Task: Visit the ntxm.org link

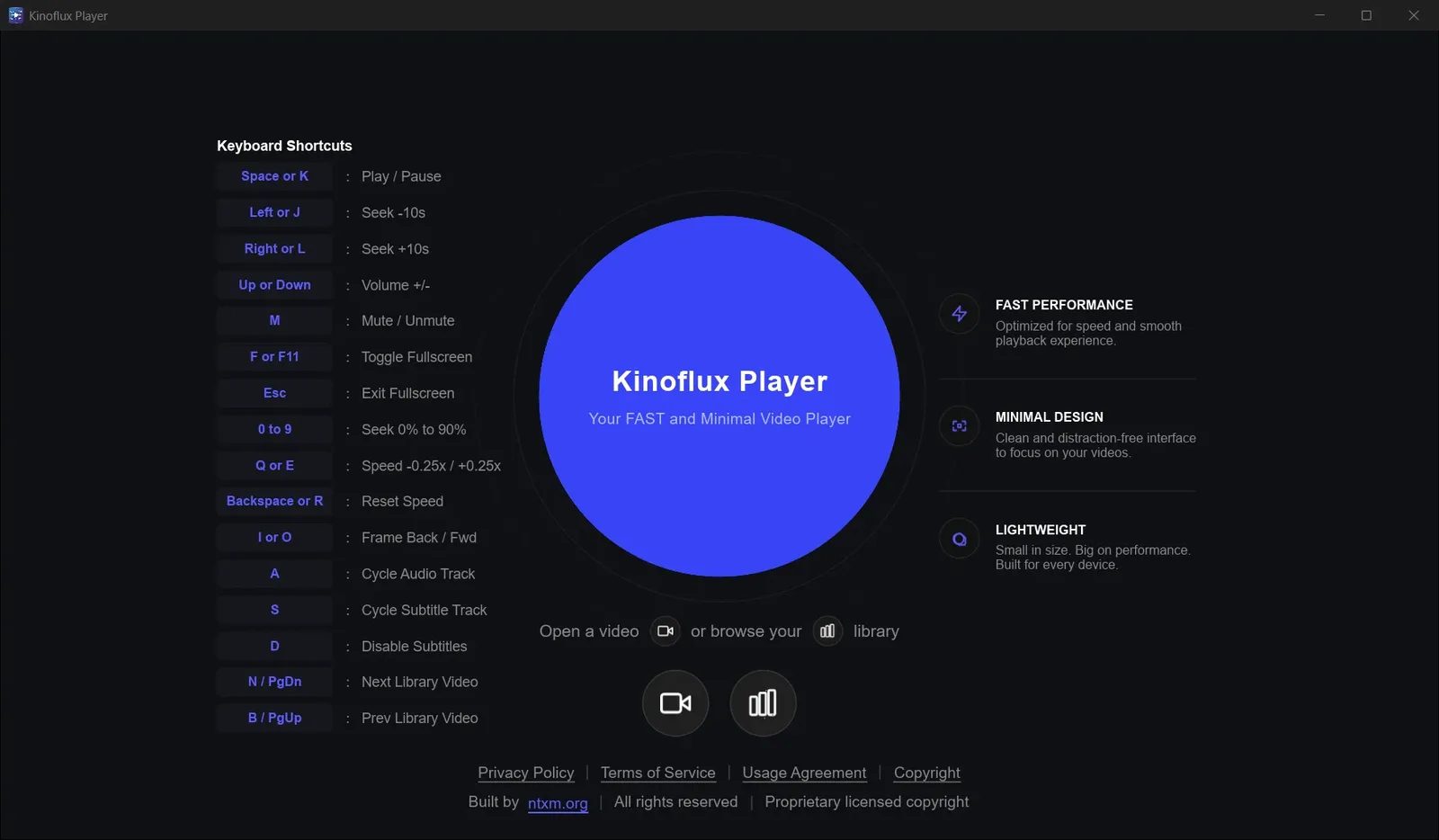Action: 558,803
